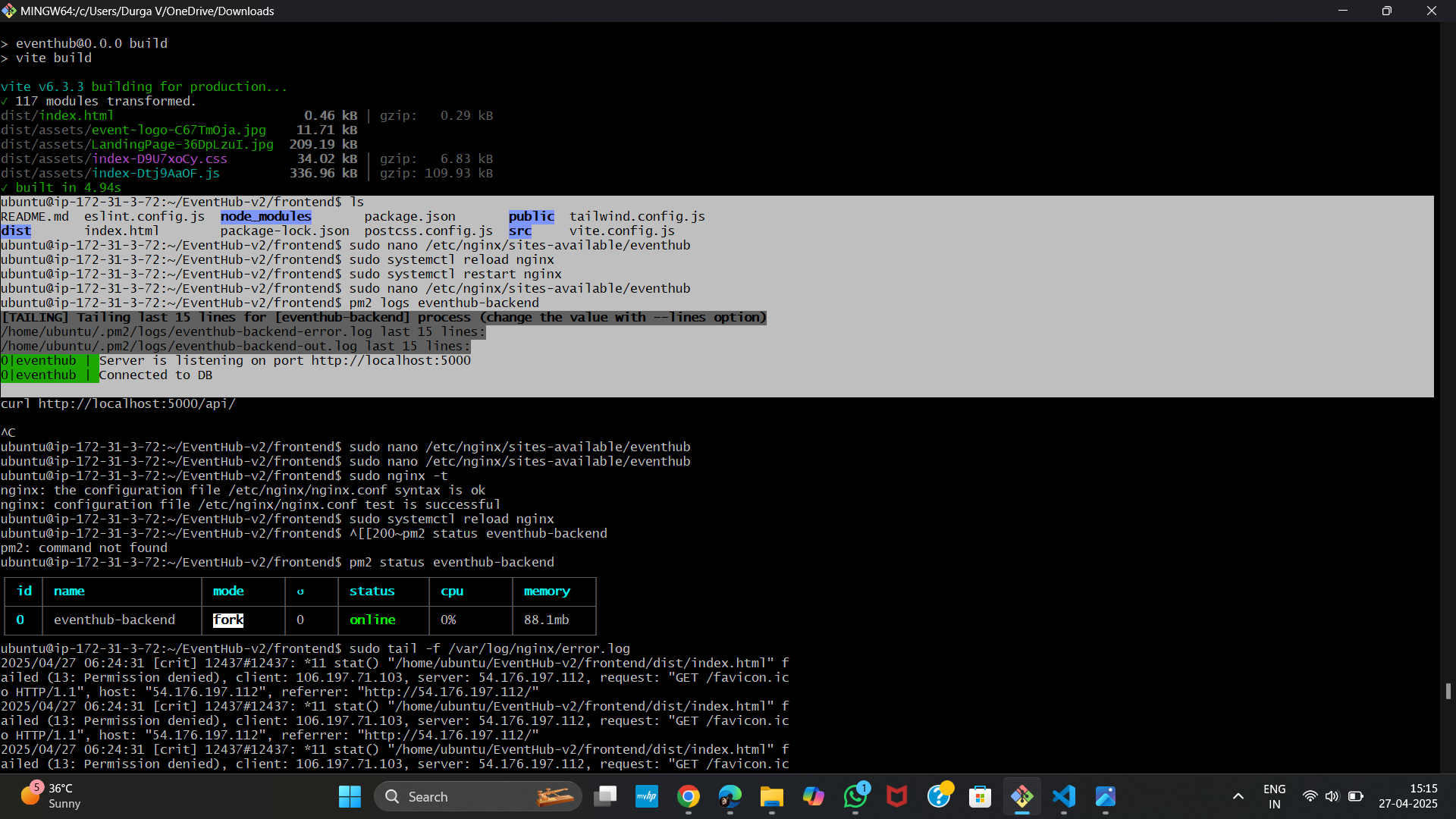Open Visual Studio Code from the taskbar
The height and width of the screenshot is (819, 1456).
[1064, 796]
